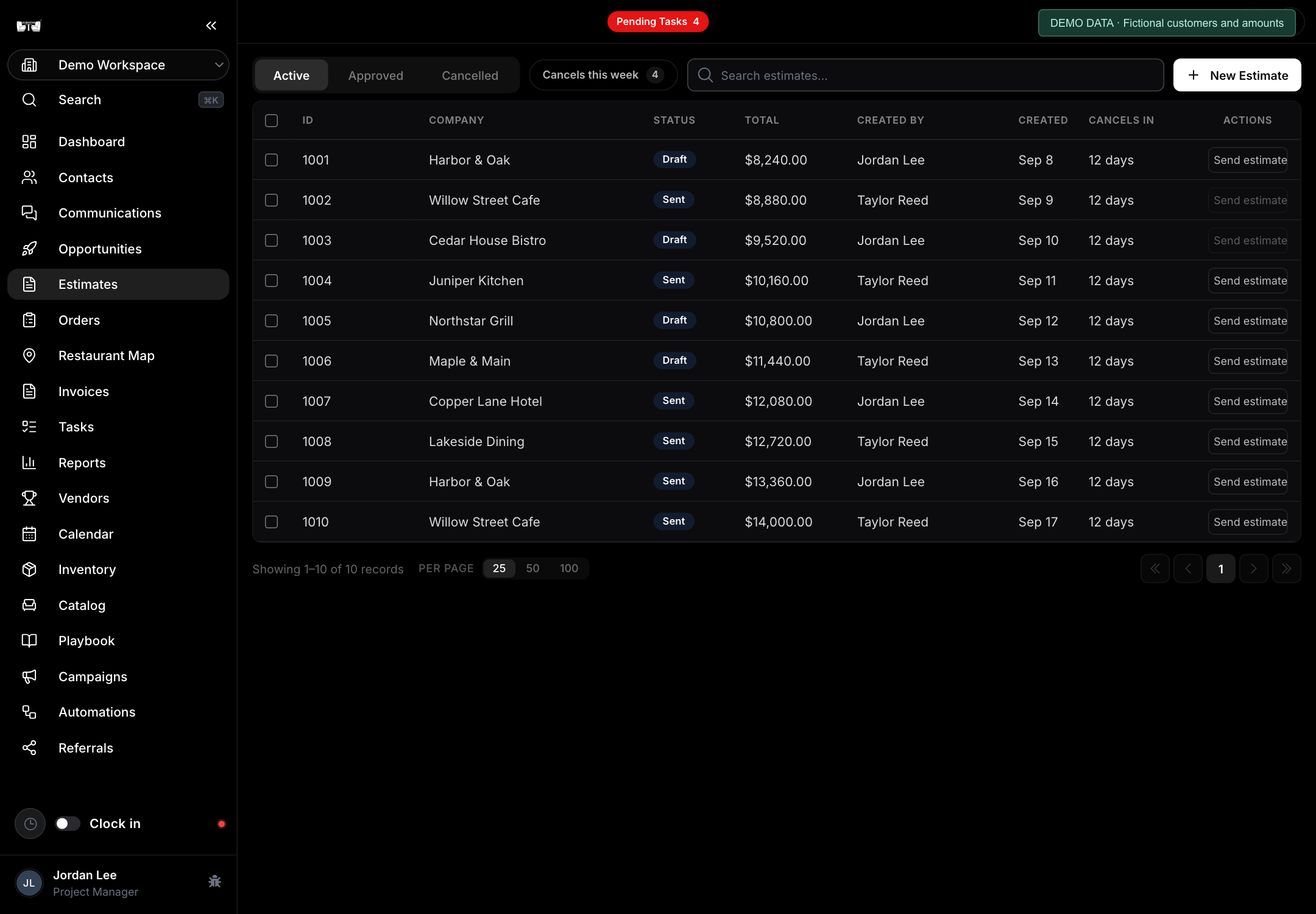This screenshot has height=914, width=1316.
Task: Set per page to 50
Action: coord(532,569)
